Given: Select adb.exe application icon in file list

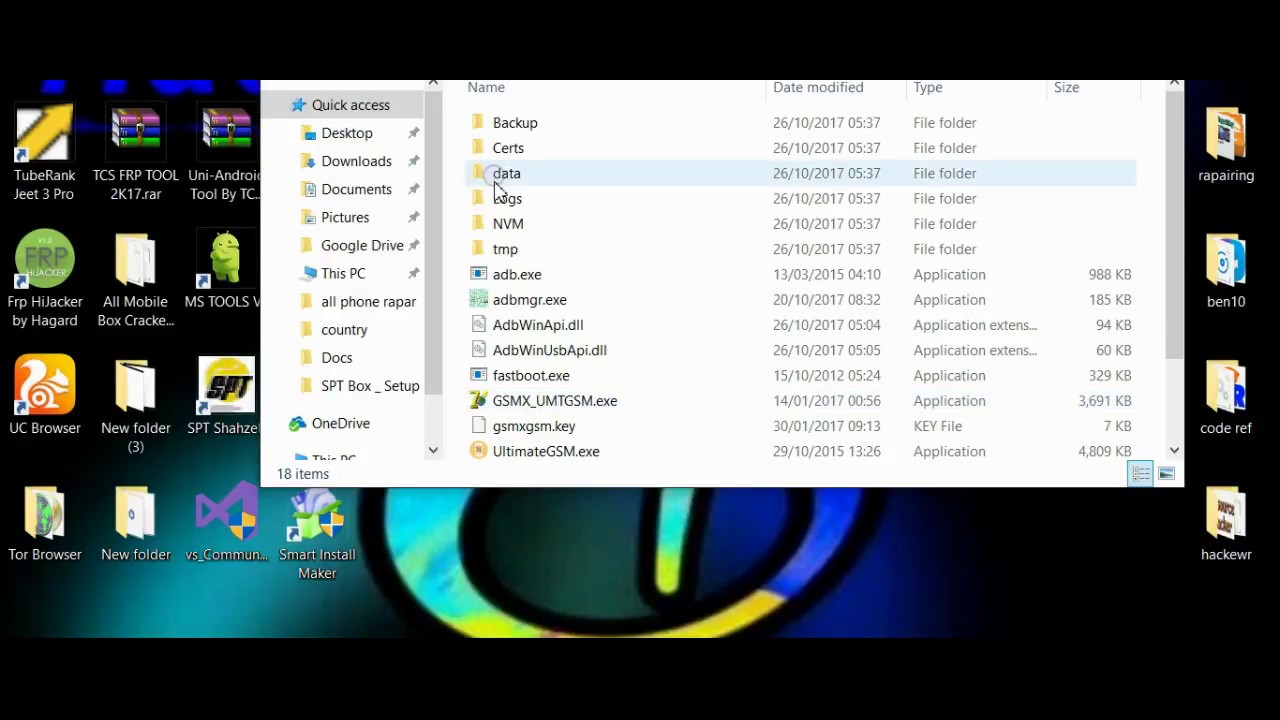Looking at the screenshot, I should tap(479, 274).
